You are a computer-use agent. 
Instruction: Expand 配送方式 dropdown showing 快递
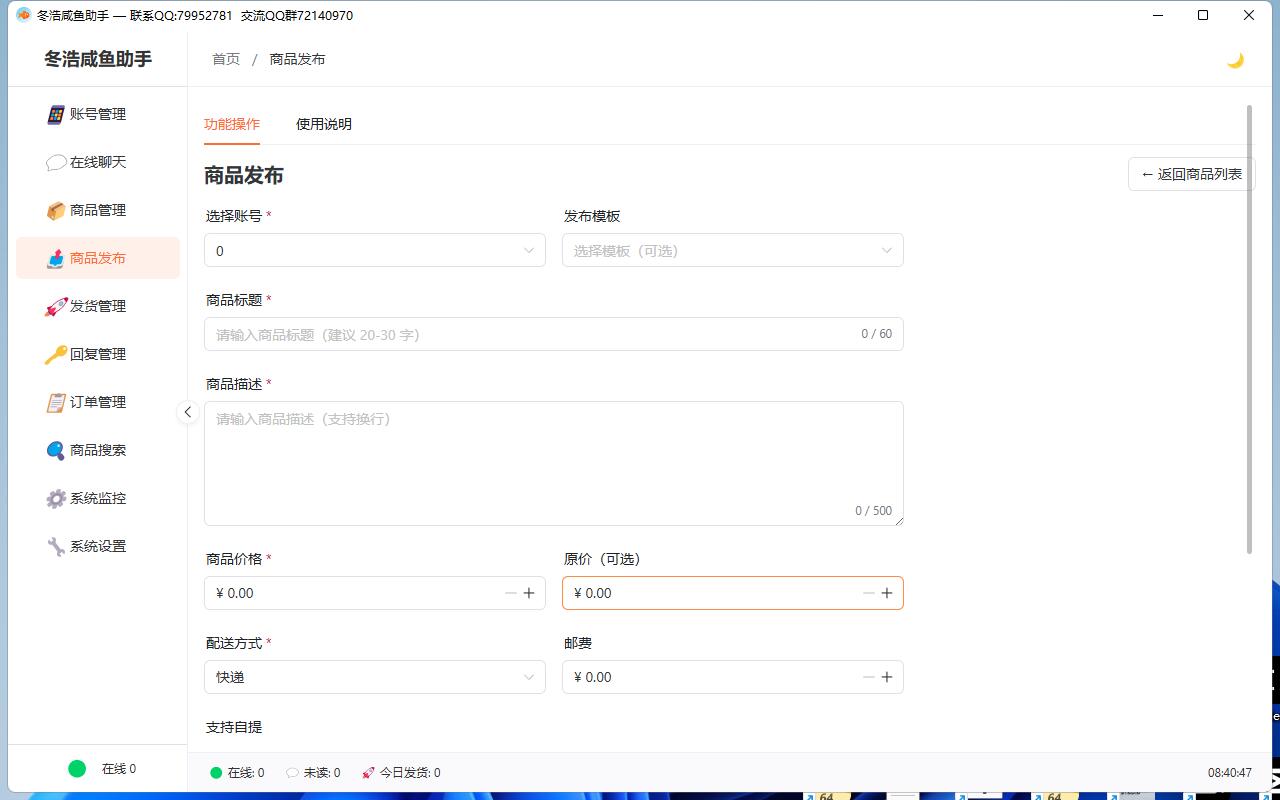click(x=375, y=677)
